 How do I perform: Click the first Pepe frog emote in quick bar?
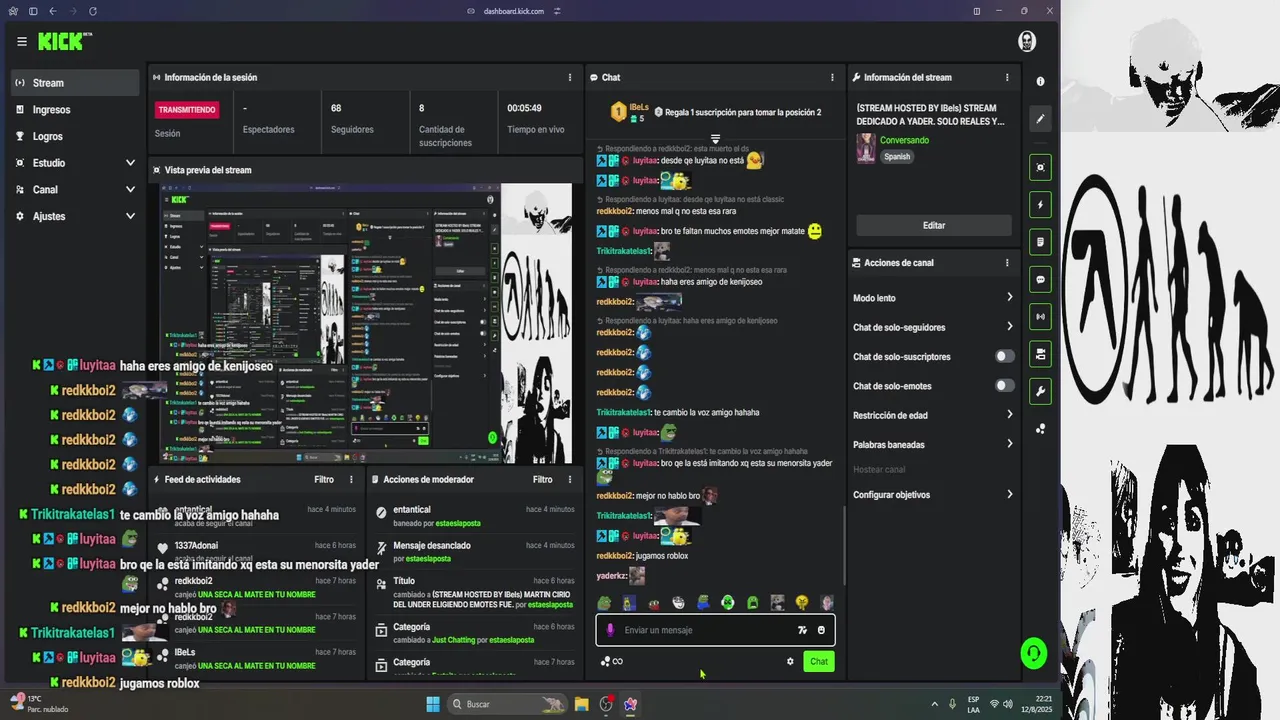tap(604, 603)
